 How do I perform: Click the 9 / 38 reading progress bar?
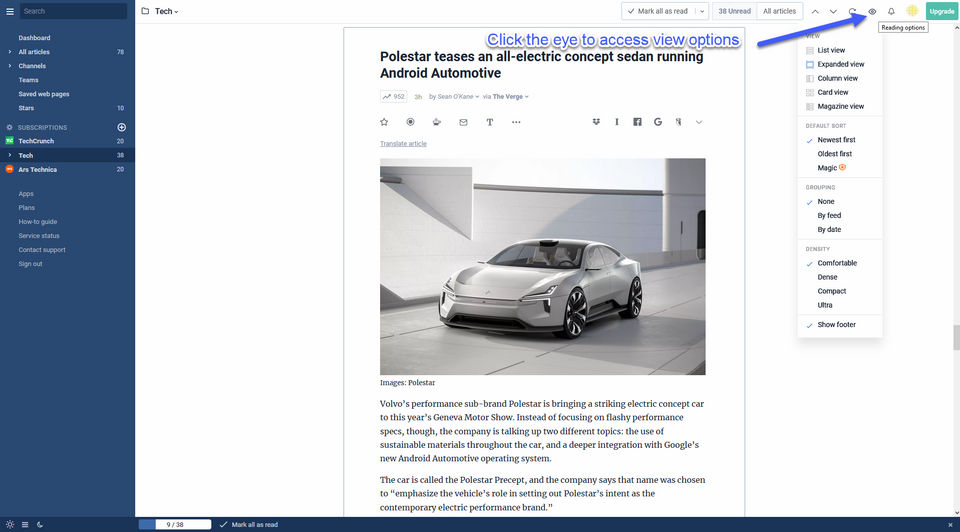(174, 525)
